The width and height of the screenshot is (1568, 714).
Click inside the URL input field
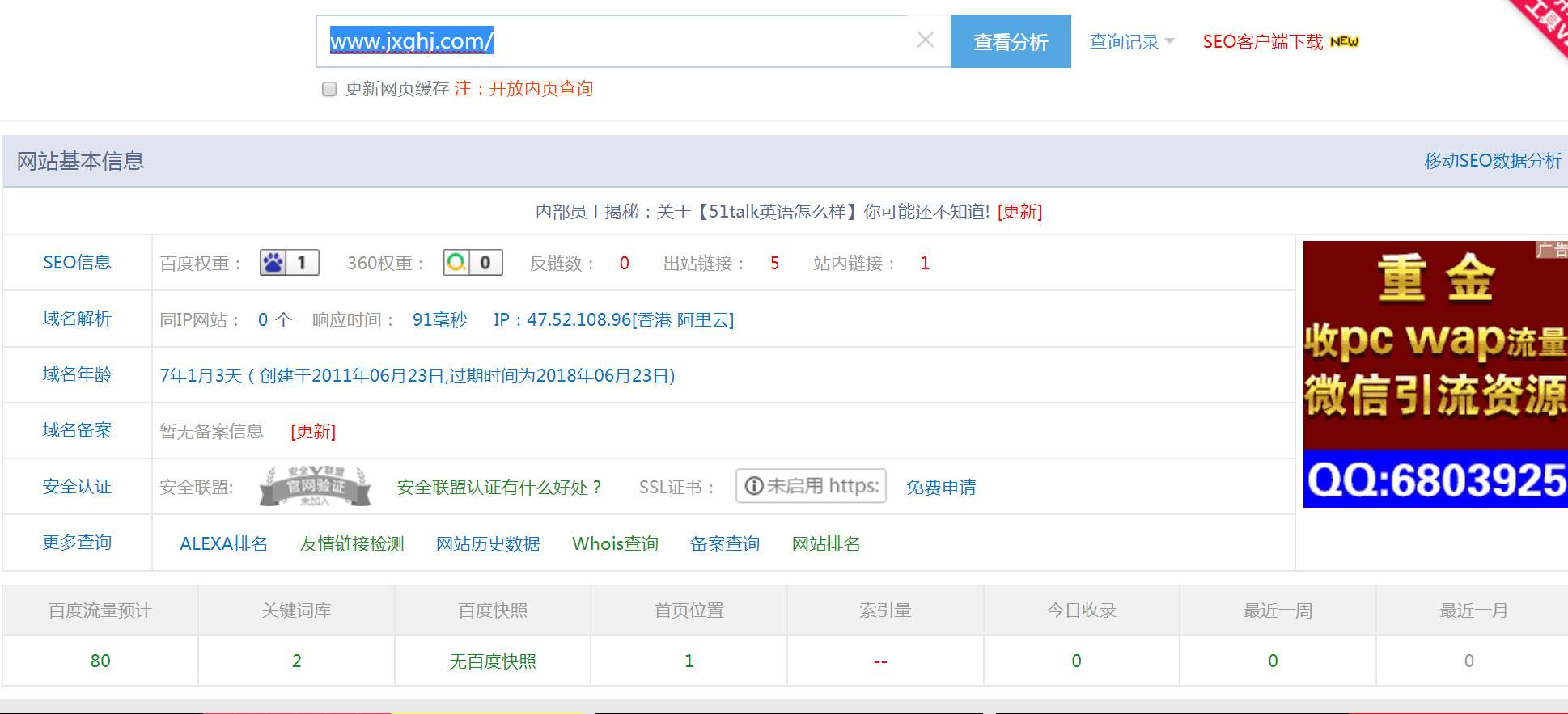coord(615,40)
